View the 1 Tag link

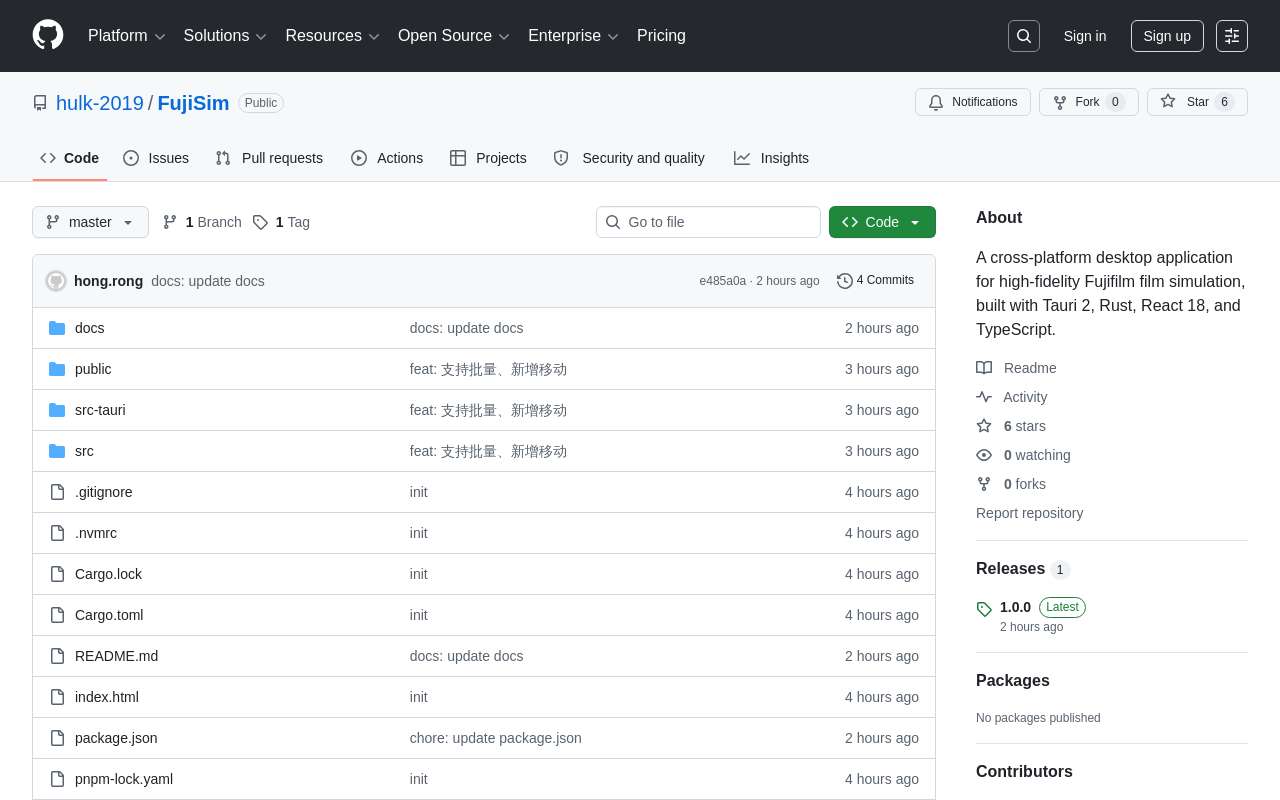281,222
